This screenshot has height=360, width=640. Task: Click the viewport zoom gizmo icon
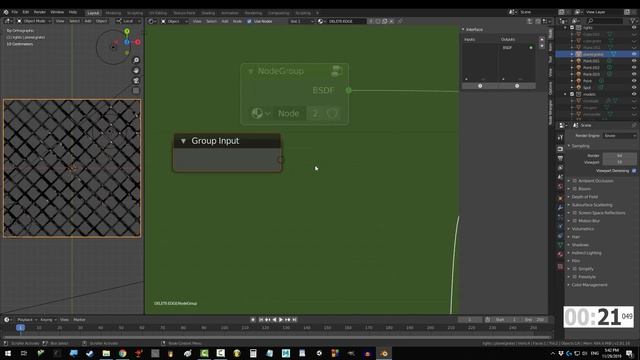pyautogui.click(x=136, y=60)
